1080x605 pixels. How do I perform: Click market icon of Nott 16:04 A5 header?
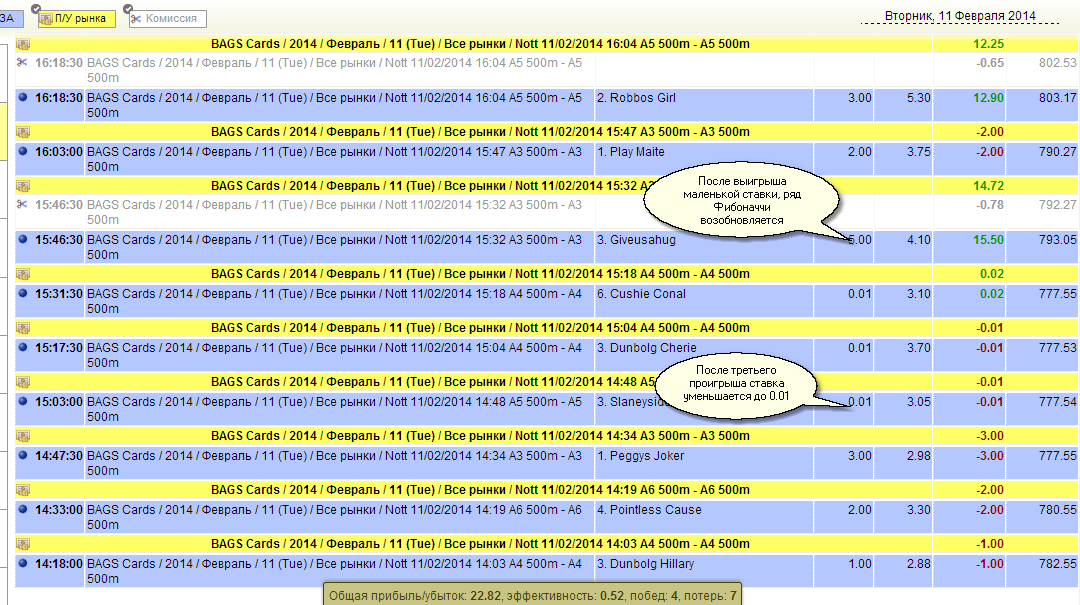tap(23, 44)
